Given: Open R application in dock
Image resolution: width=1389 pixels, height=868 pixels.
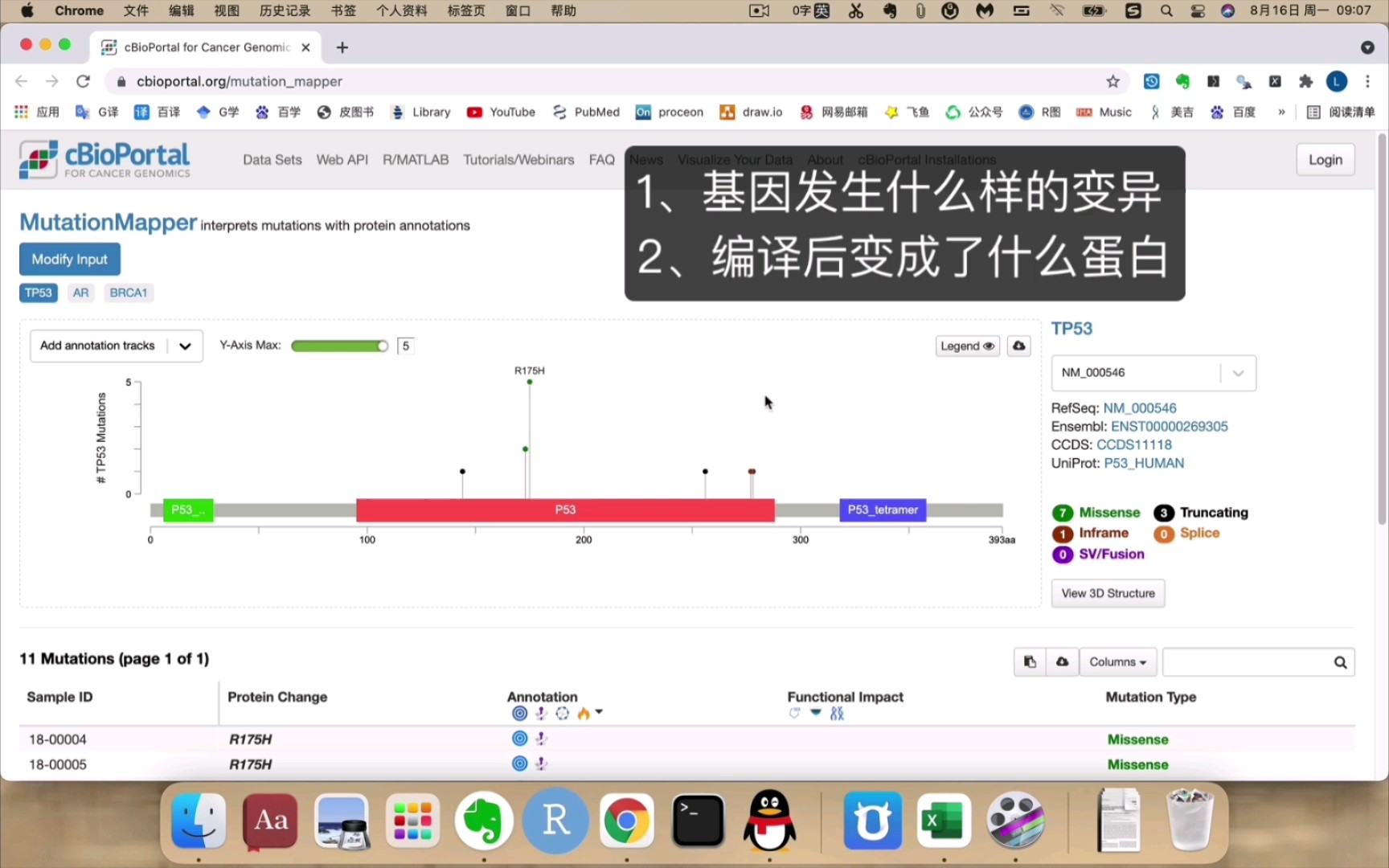Looking at the screenshot, I should (x=555, y=821).
